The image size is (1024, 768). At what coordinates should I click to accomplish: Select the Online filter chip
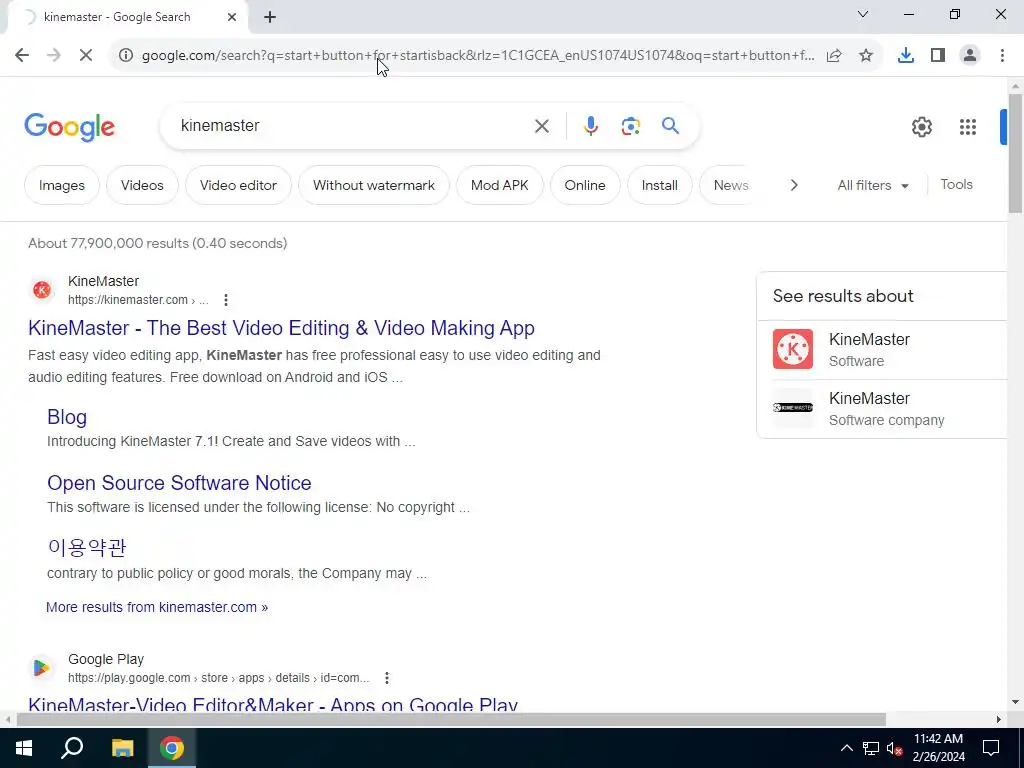coord(584,185)
